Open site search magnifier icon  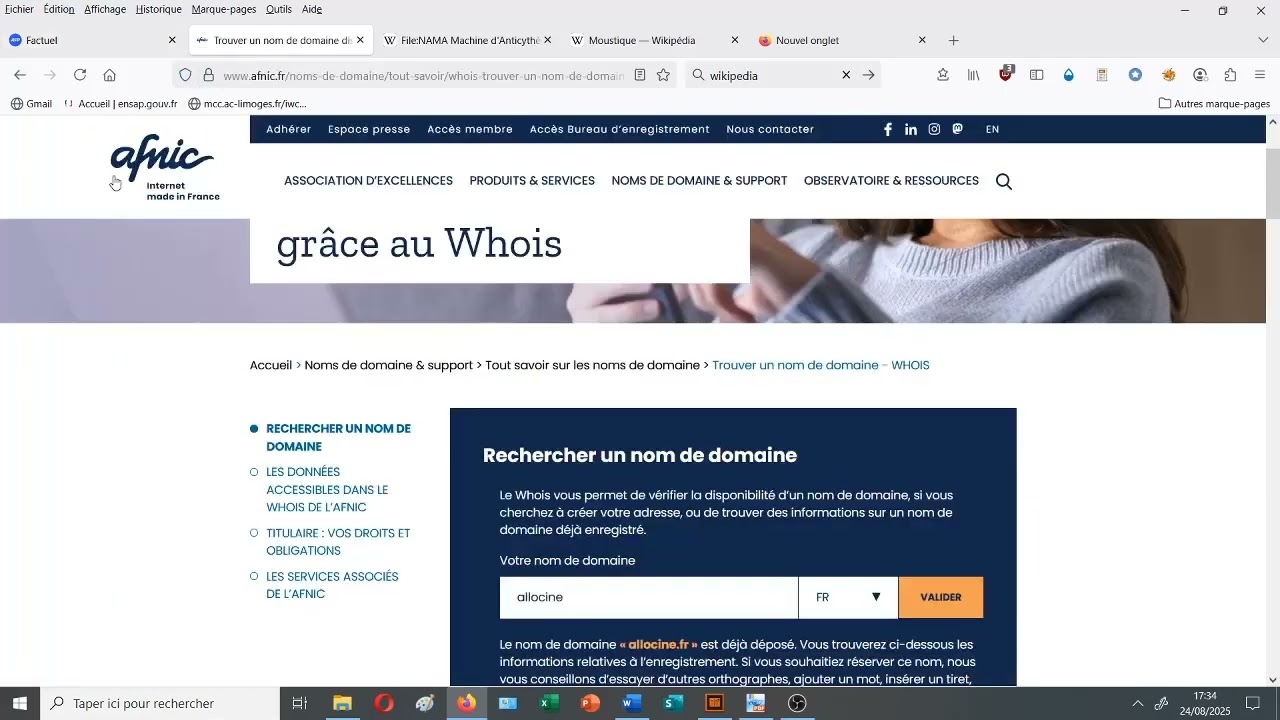1004,181
